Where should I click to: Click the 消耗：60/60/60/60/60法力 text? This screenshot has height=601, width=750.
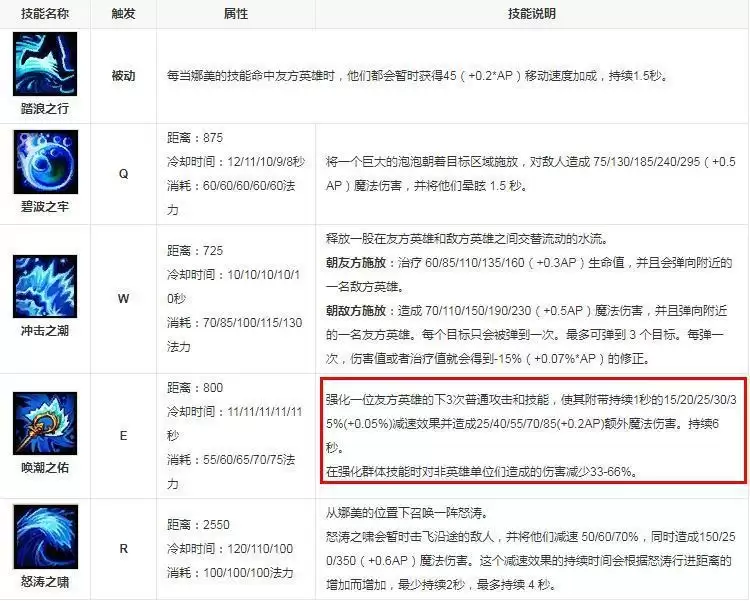(x=231, y=197)
